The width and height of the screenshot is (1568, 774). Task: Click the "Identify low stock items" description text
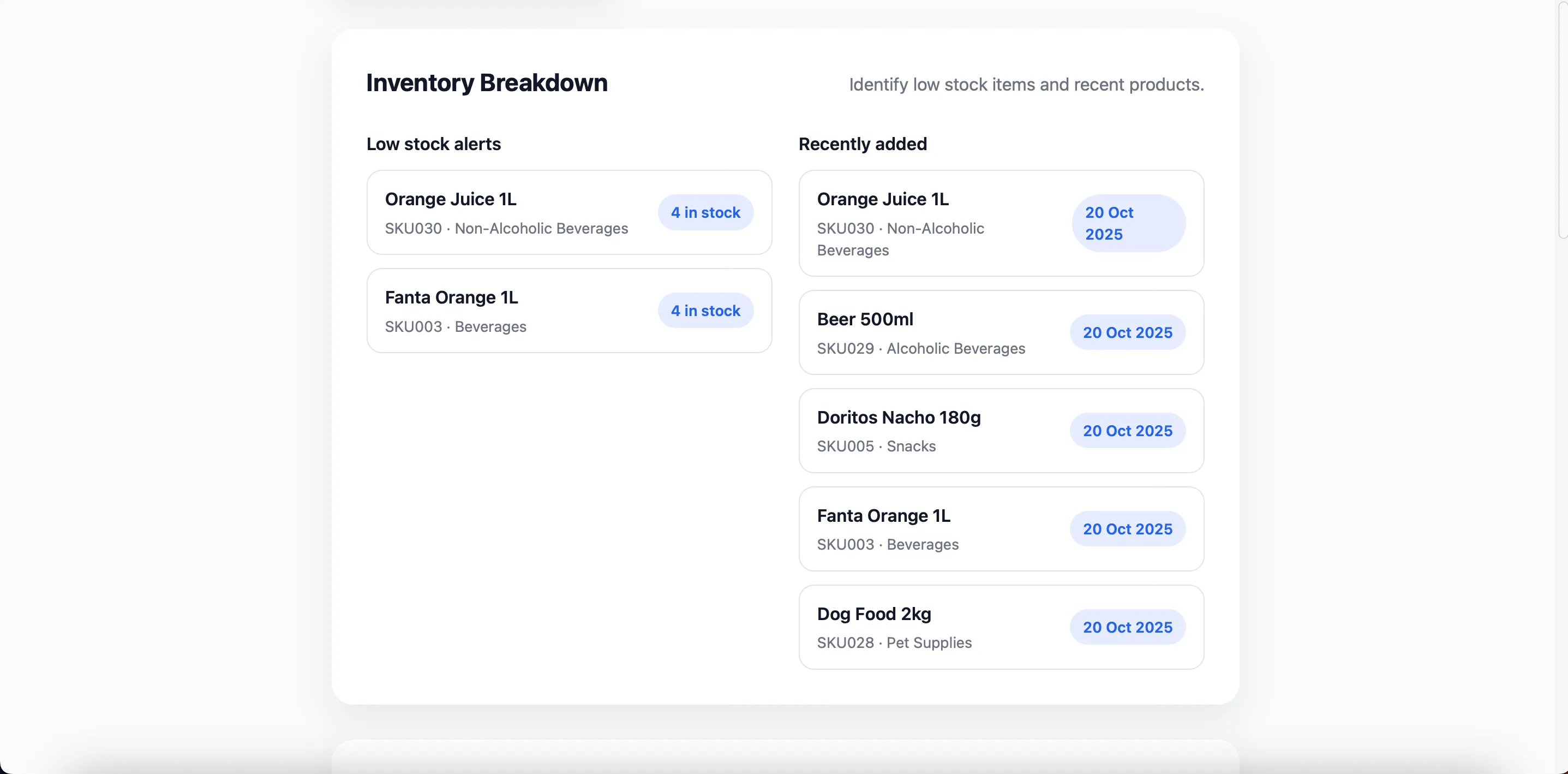tap(1026, 85)
